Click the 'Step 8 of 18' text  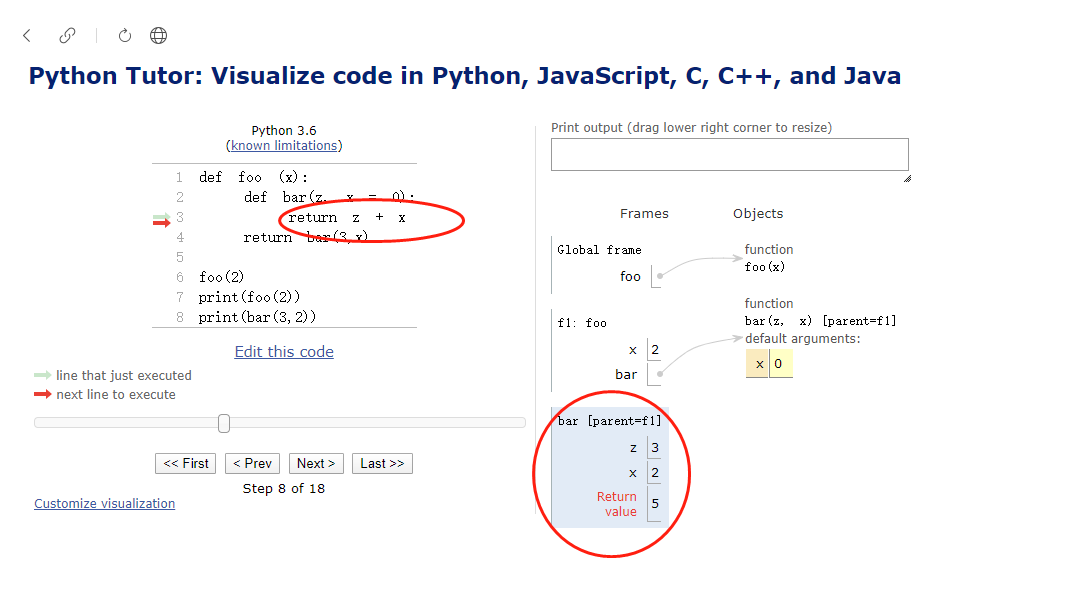coord(284,489)
